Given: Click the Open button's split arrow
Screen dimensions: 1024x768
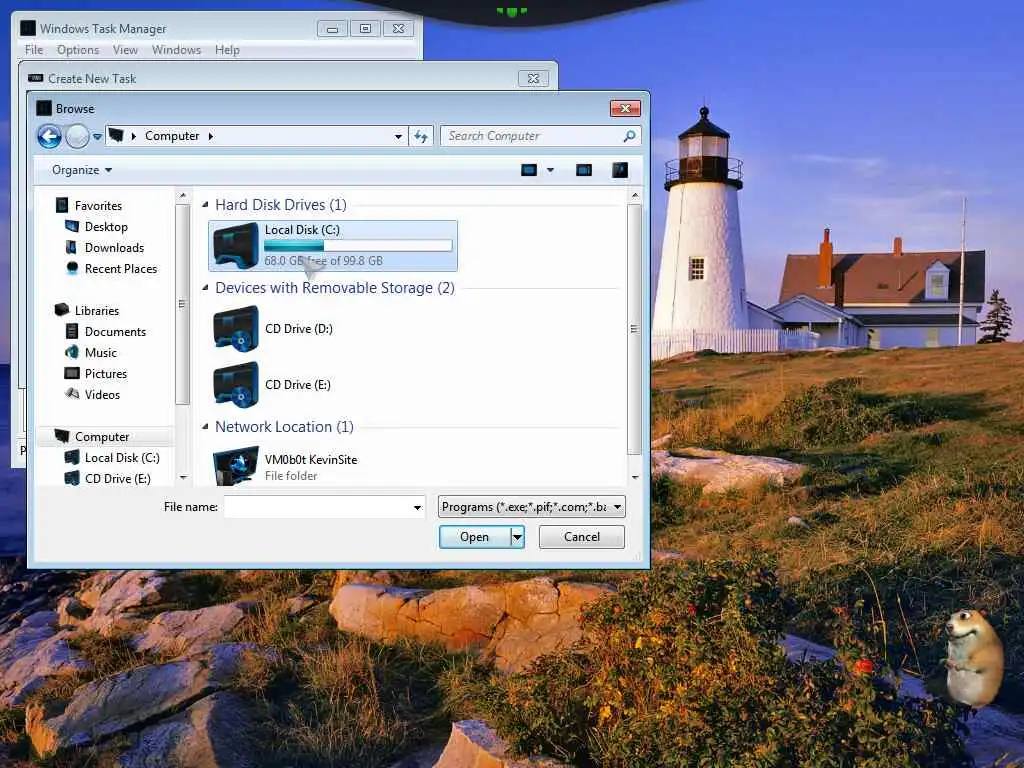Looking at the screenshot, I should 517,537.
